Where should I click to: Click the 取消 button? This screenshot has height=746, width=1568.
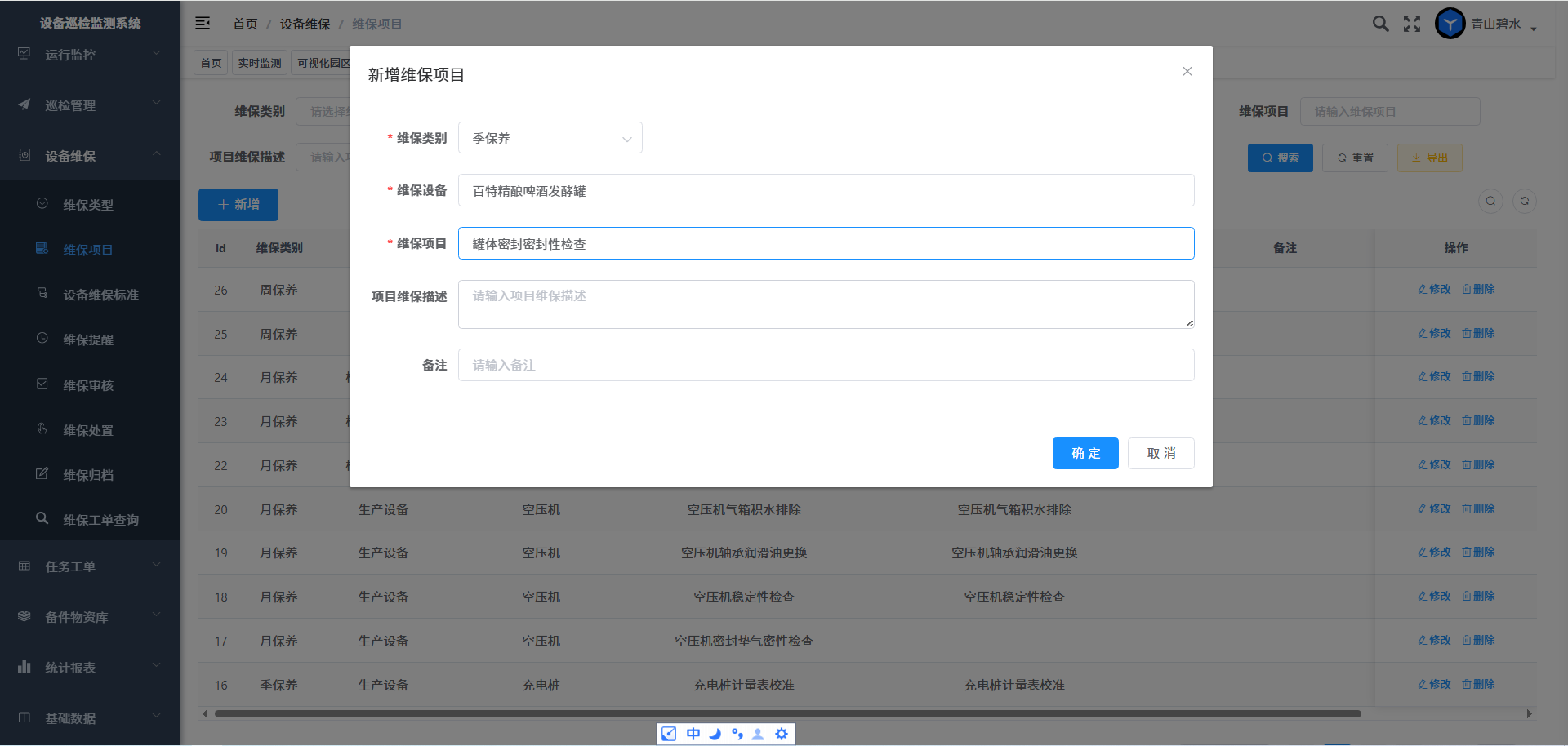click(x=1160, y=453)
